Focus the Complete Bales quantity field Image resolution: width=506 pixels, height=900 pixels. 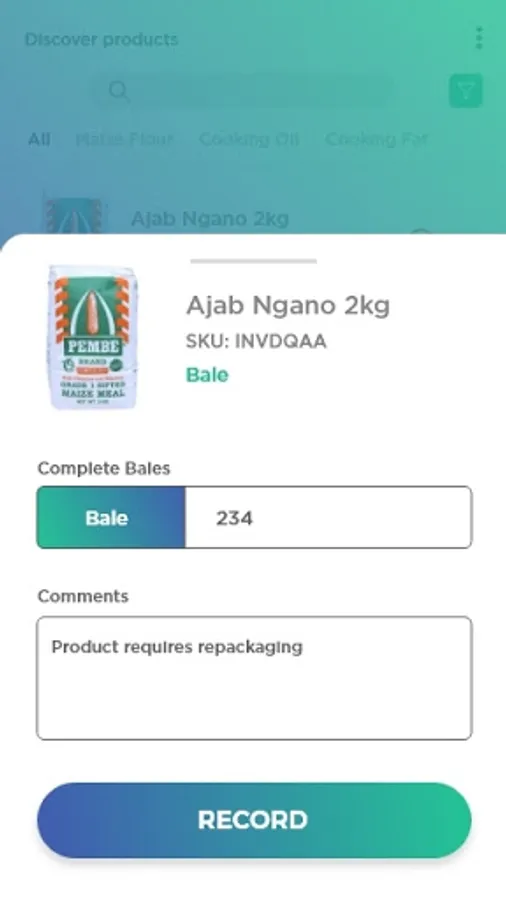[329, 518]
